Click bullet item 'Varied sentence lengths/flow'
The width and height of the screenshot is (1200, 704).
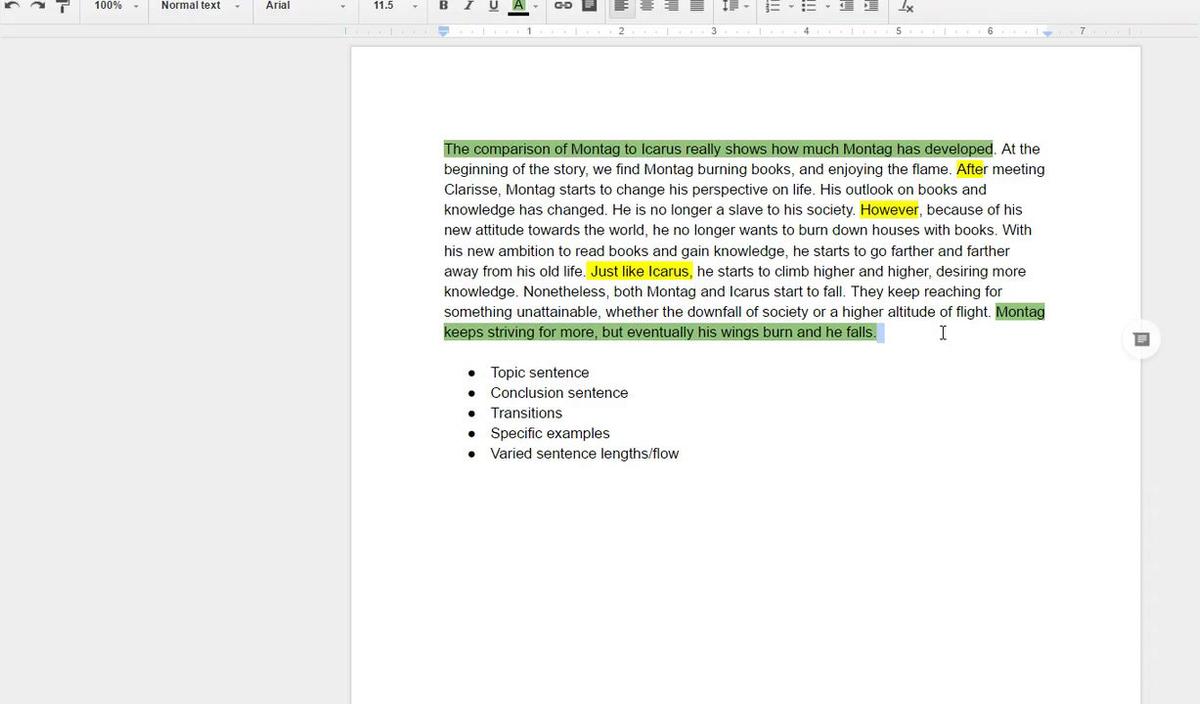(584, 454)
